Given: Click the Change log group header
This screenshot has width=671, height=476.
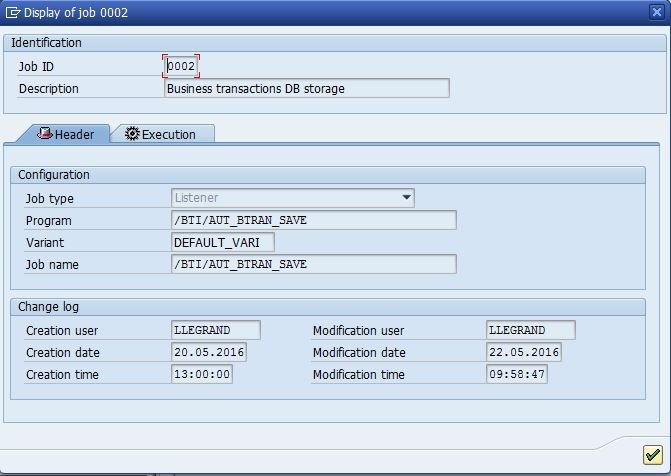Looking at the screenshot, I should (328, 307).
